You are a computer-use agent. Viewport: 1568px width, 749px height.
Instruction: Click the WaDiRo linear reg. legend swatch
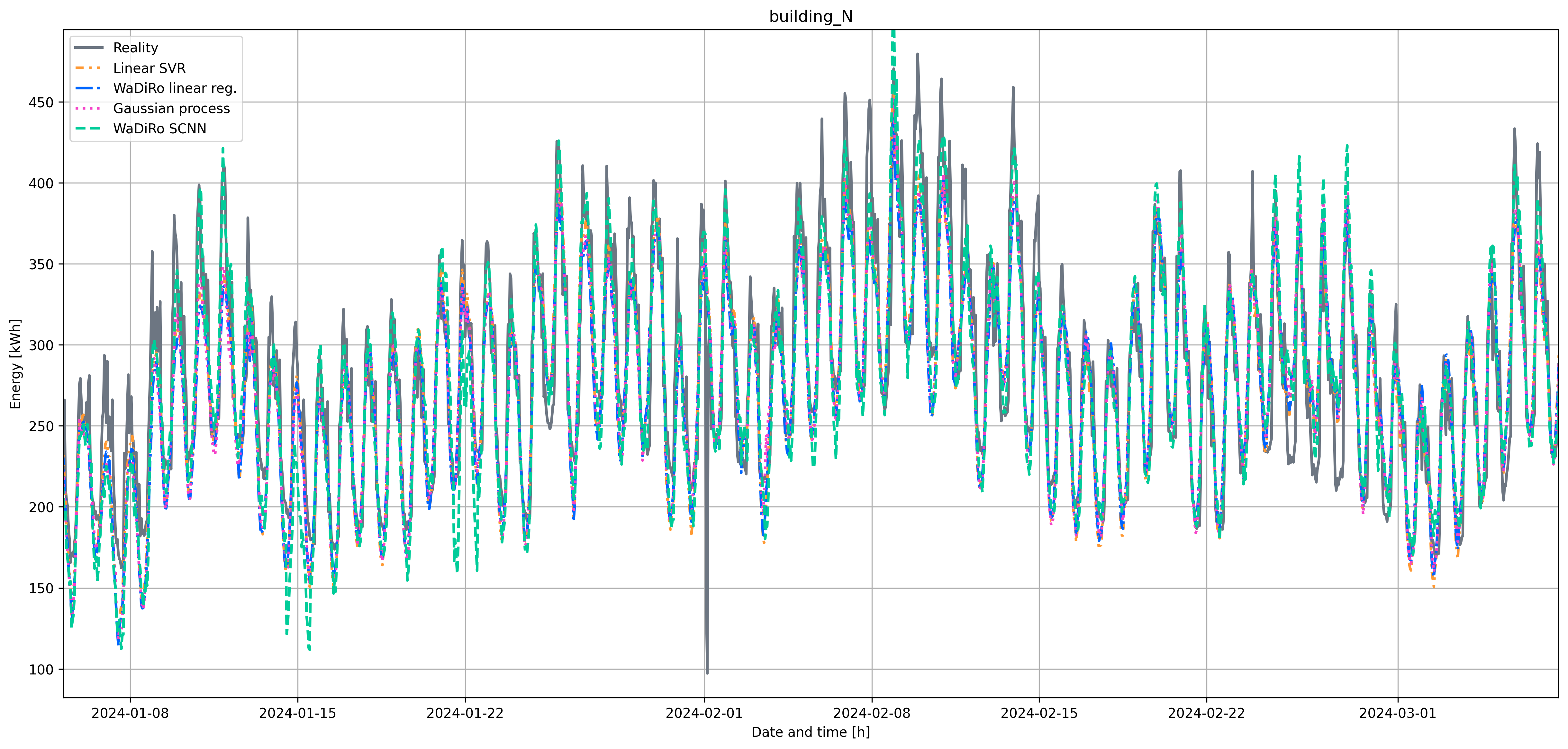point(88,88)
